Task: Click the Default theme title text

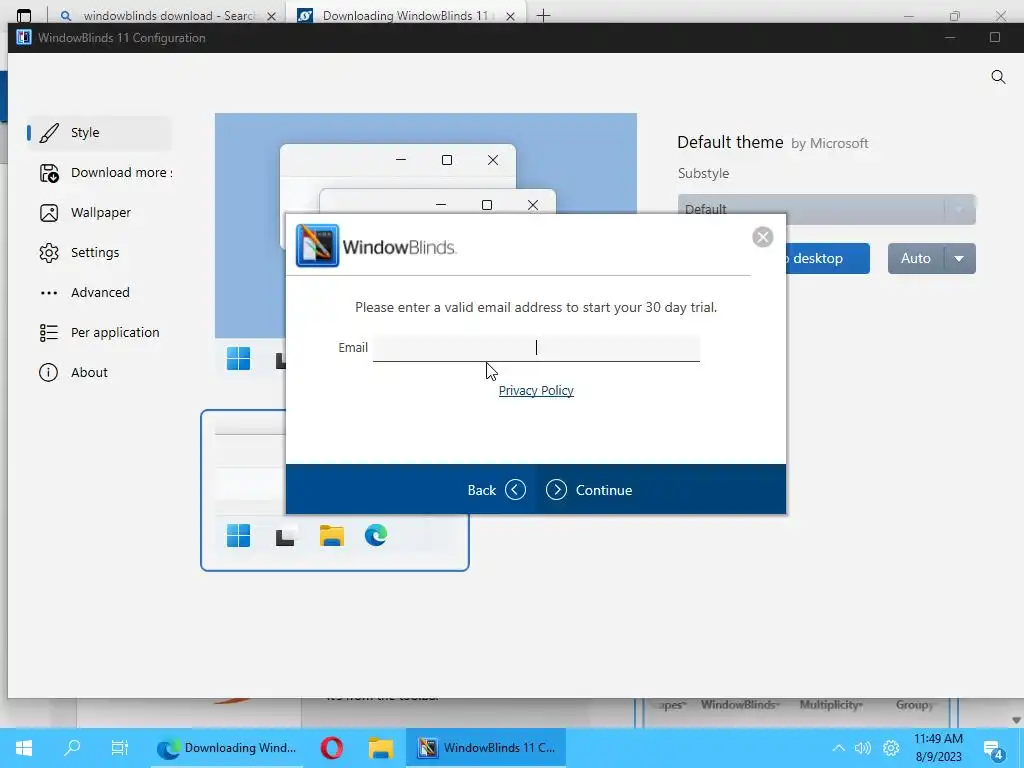Action: [730, 142]
